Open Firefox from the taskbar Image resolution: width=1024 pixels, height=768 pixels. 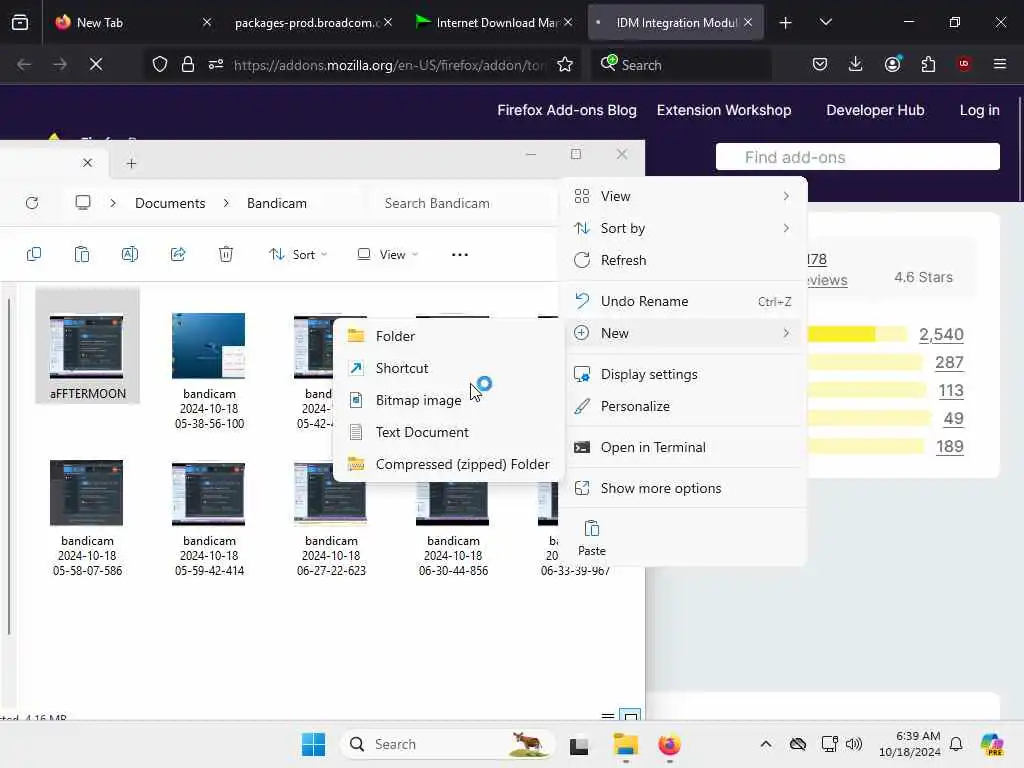(669, 744)
